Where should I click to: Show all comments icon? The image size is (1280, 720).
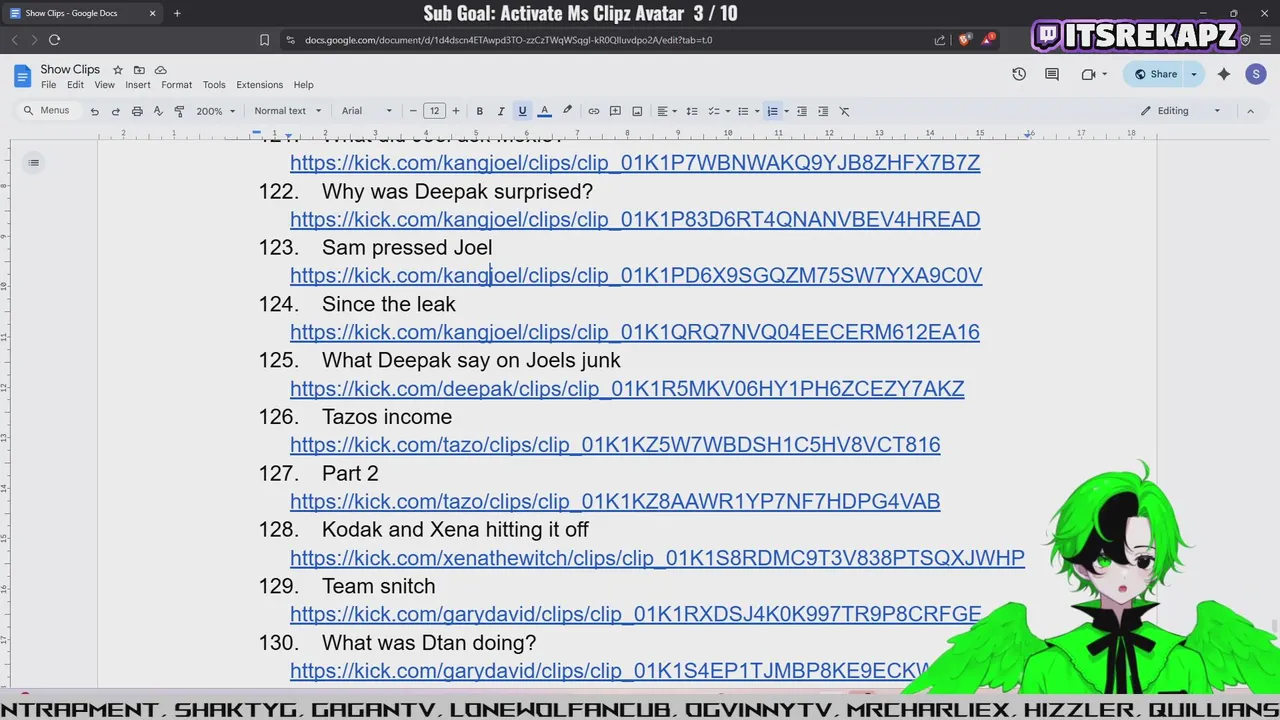[1052, 74]
